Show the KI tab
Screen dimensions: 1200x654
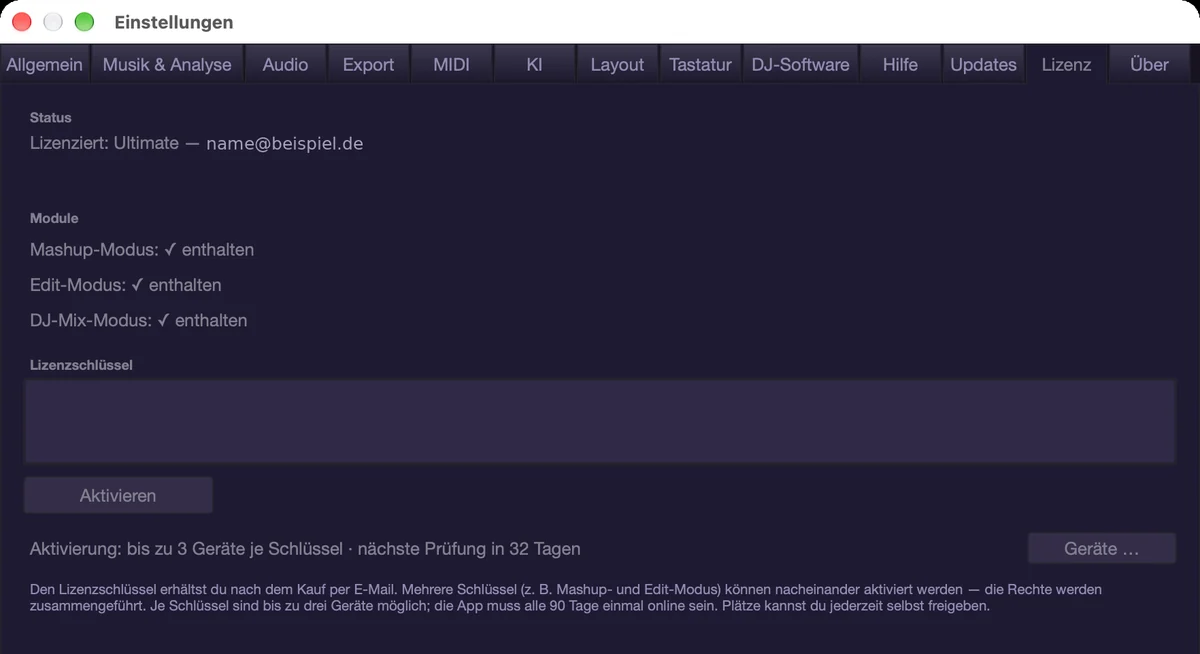click(x=534, y=64)
